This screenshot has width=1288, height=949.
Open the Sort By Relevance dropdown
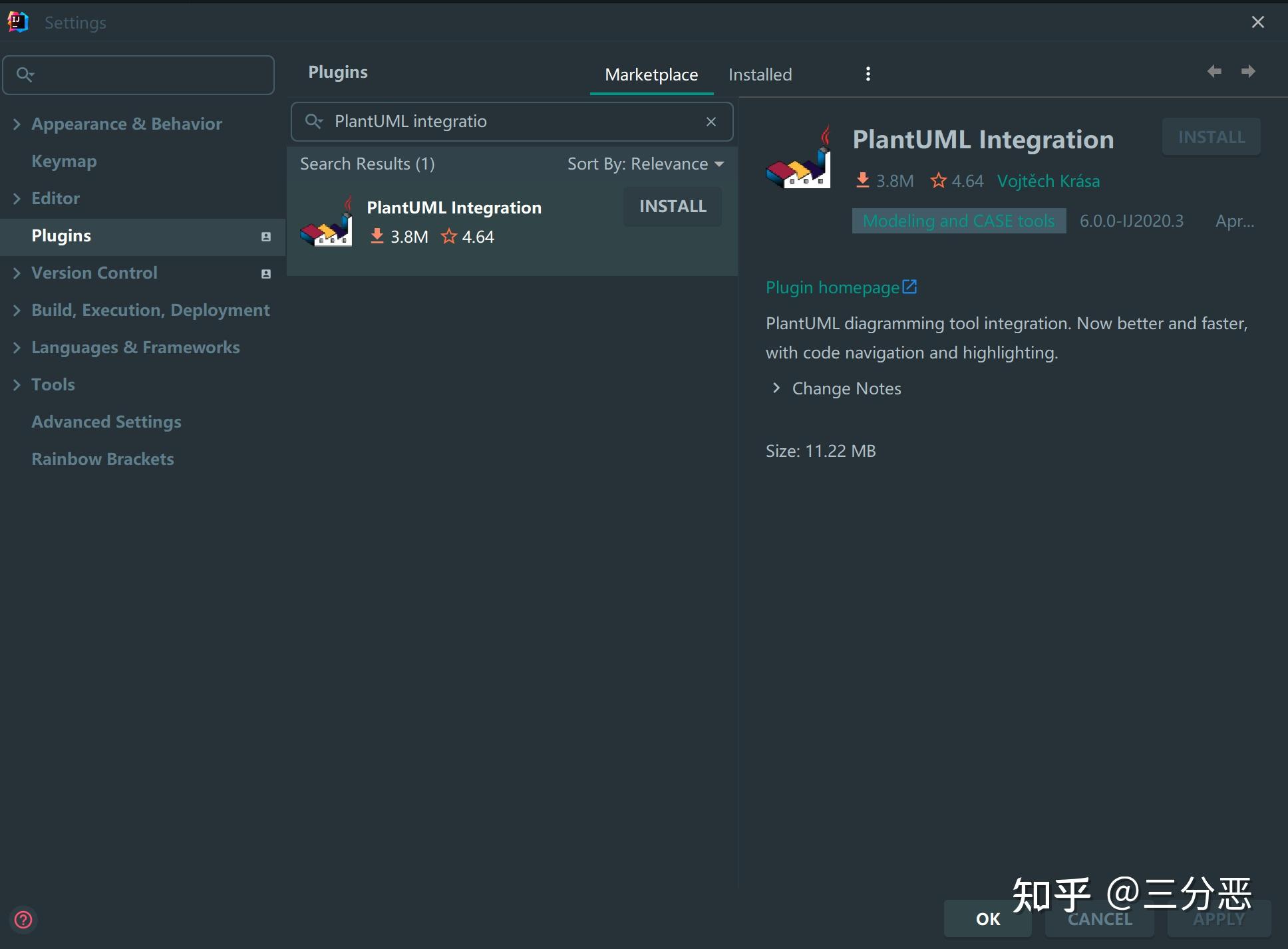click(x=645, y=164)
